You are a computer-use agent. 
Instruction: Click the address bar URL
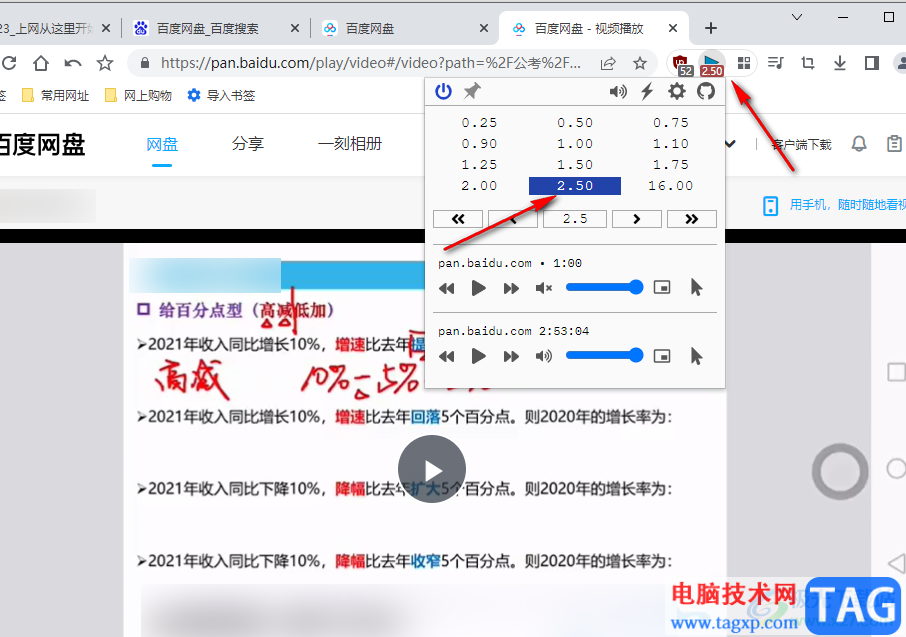(370, 62)
